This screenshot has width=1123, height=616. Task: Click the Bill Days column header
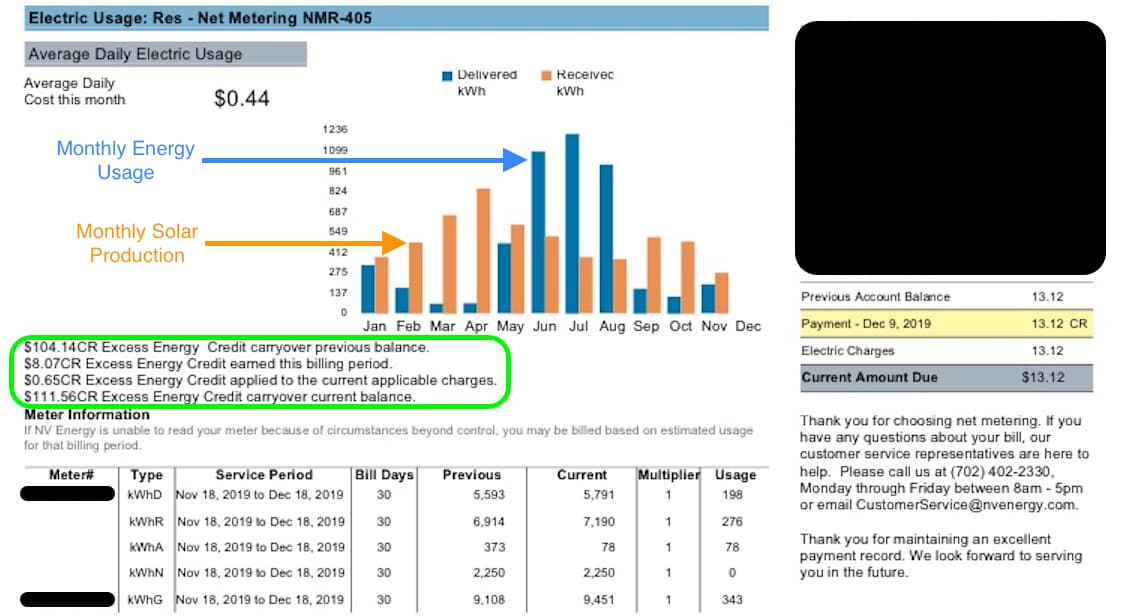click(x=385, y=475)
